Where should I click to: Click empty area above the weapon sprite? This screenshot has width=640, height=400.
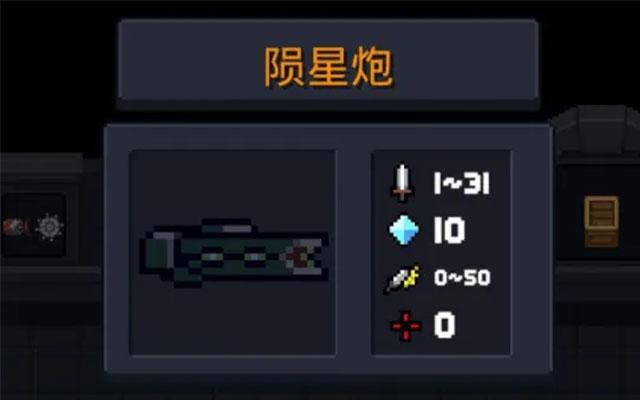pos(233,184)
